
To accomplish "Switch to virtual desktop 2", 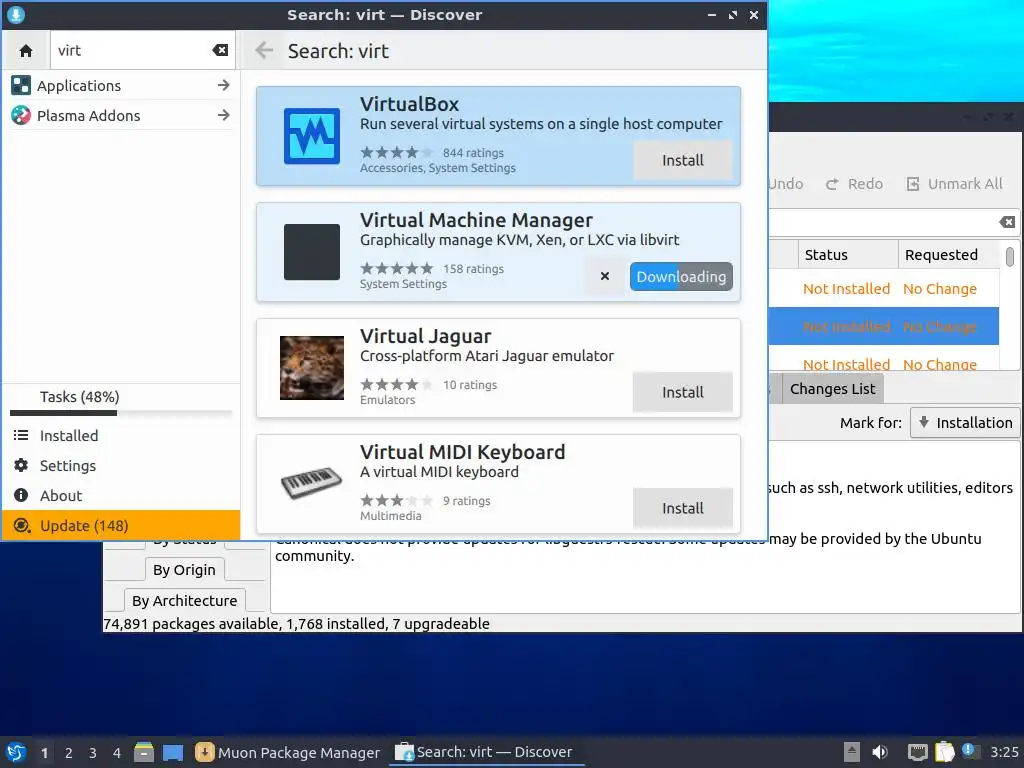I will 69,753.
